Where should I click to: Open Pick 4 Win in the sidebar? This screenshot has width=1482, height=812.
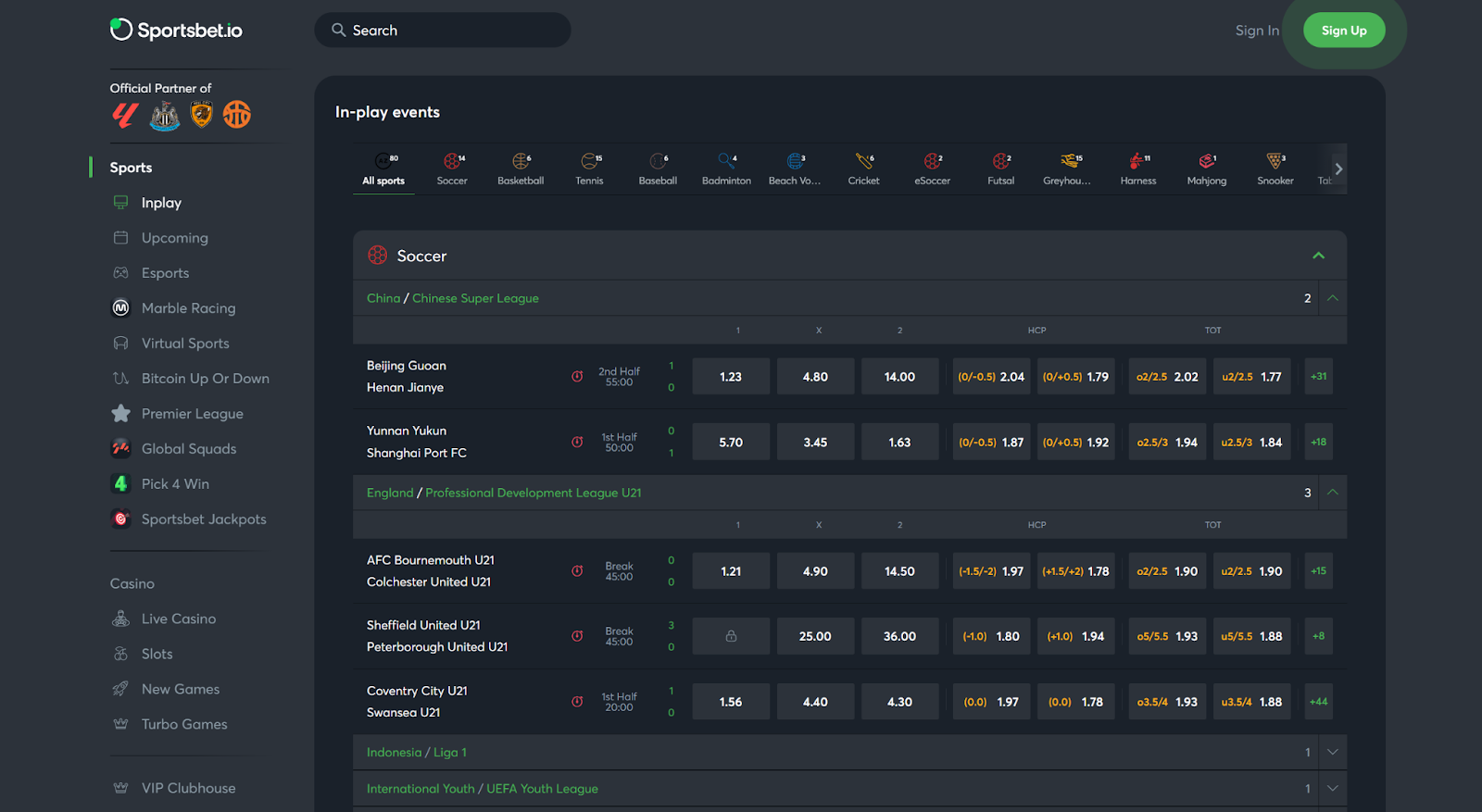[175, 484]
